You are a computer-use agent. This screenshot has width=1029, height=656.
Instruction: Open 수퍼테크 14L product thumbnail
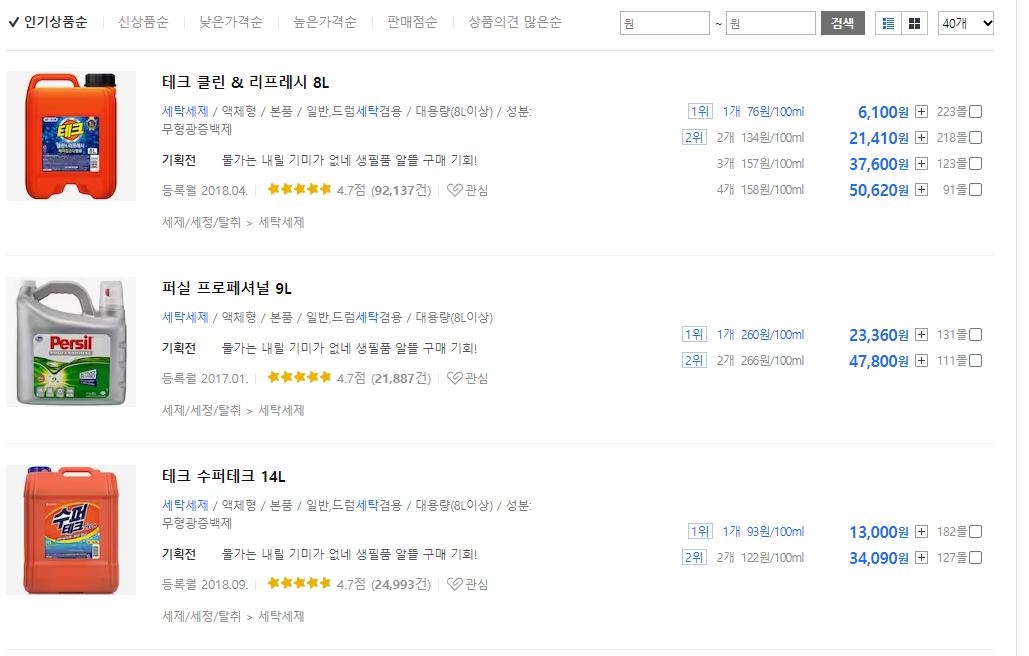pyautogui.click(x=71, y=530)
